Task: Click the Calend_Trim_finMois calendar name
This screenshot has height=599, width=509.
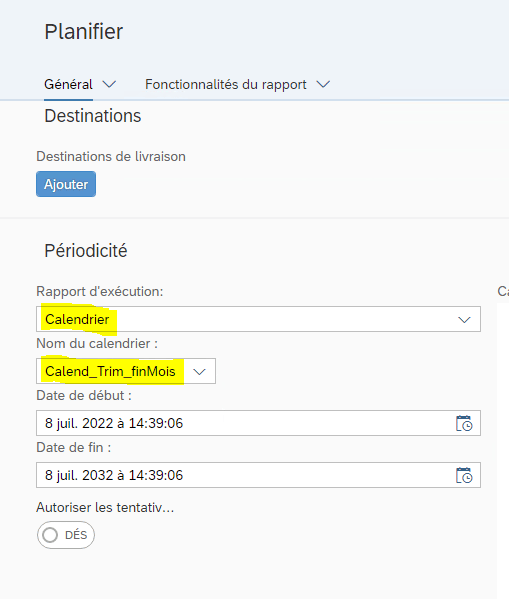Action: (x=110, y=371)
